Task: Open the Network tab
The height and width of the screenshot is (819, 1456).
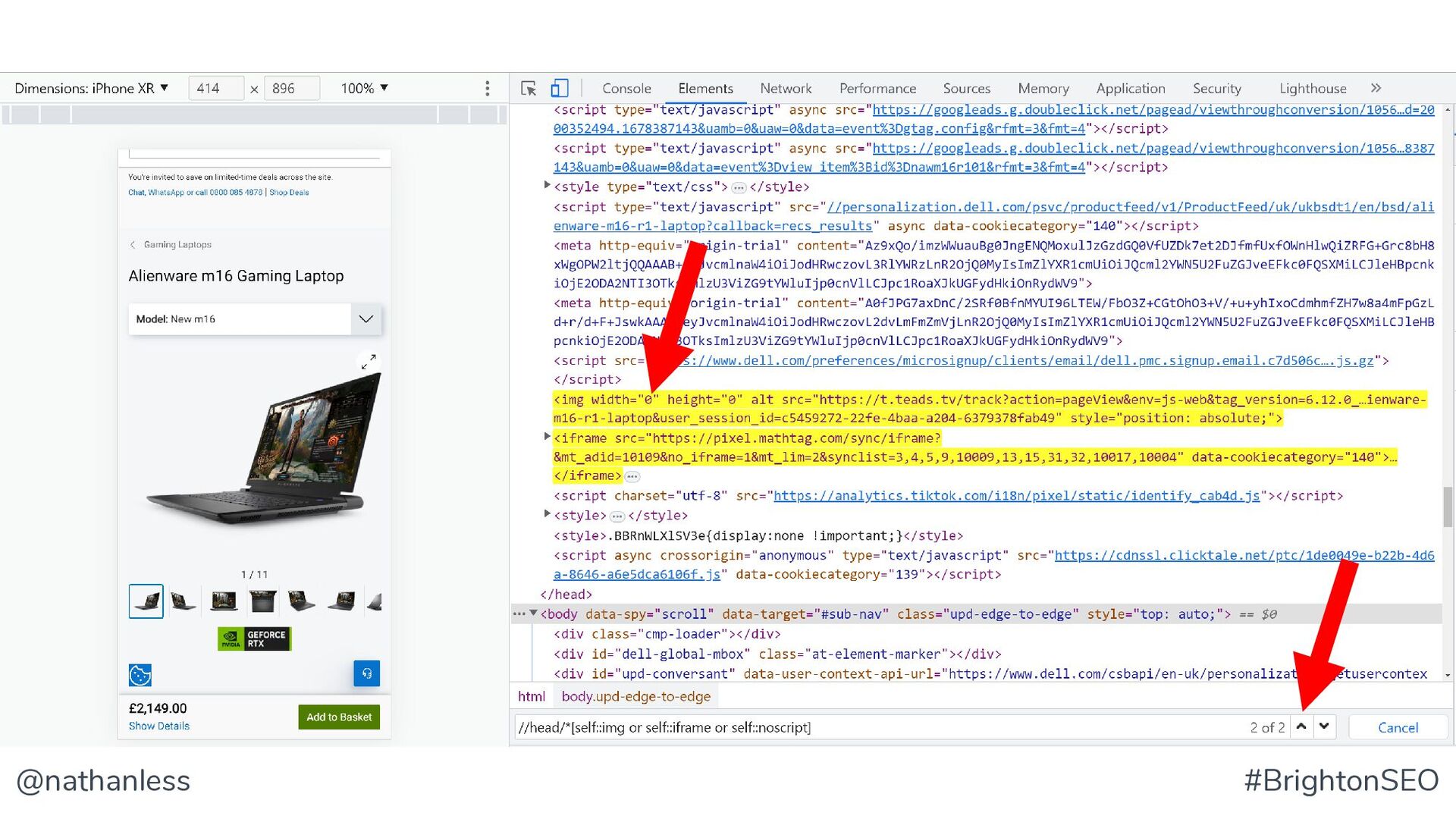Action: pyautogui.click(x=786, y=89)
